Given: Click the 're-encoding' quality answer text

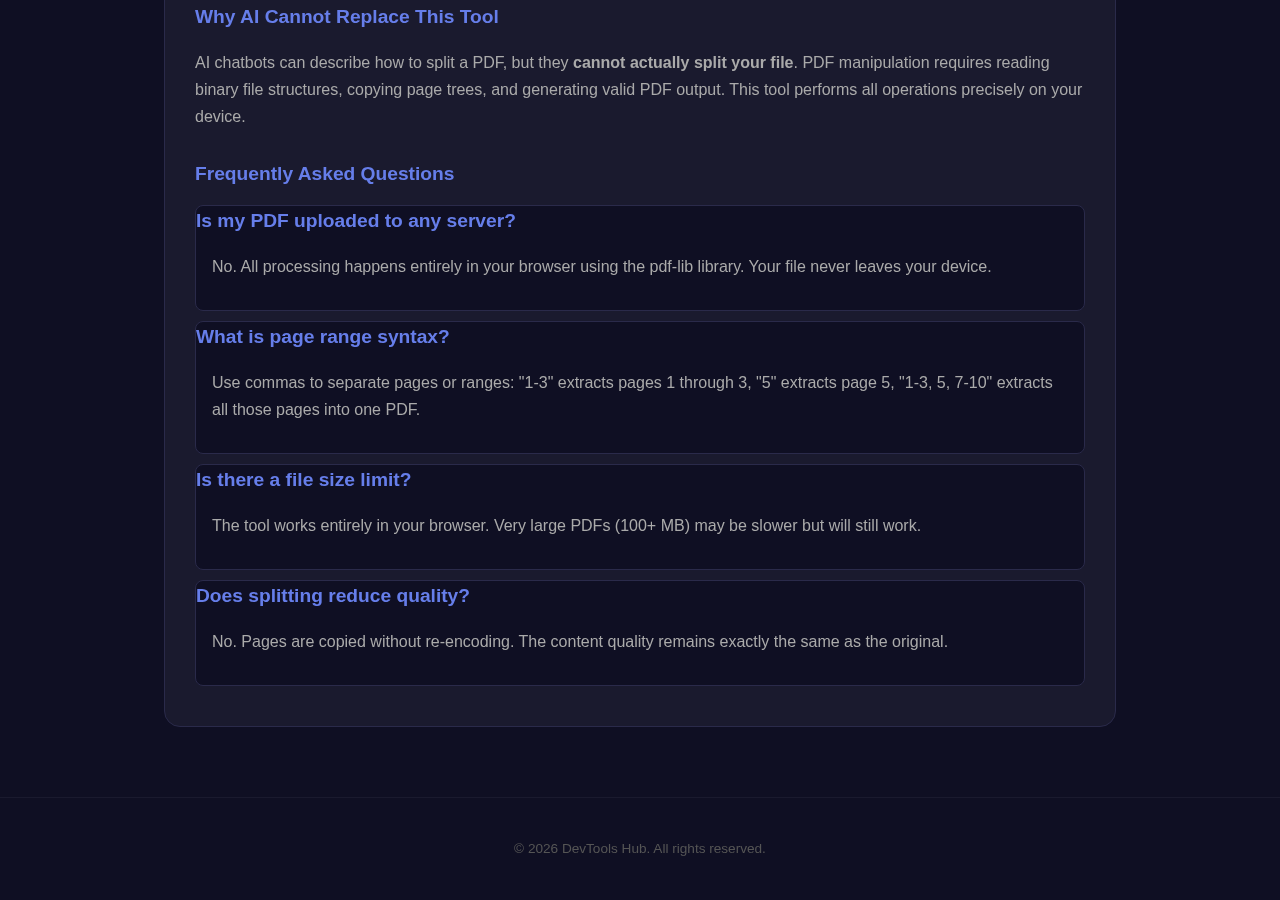Looking at the screenshot, I should tap(580, 642).
